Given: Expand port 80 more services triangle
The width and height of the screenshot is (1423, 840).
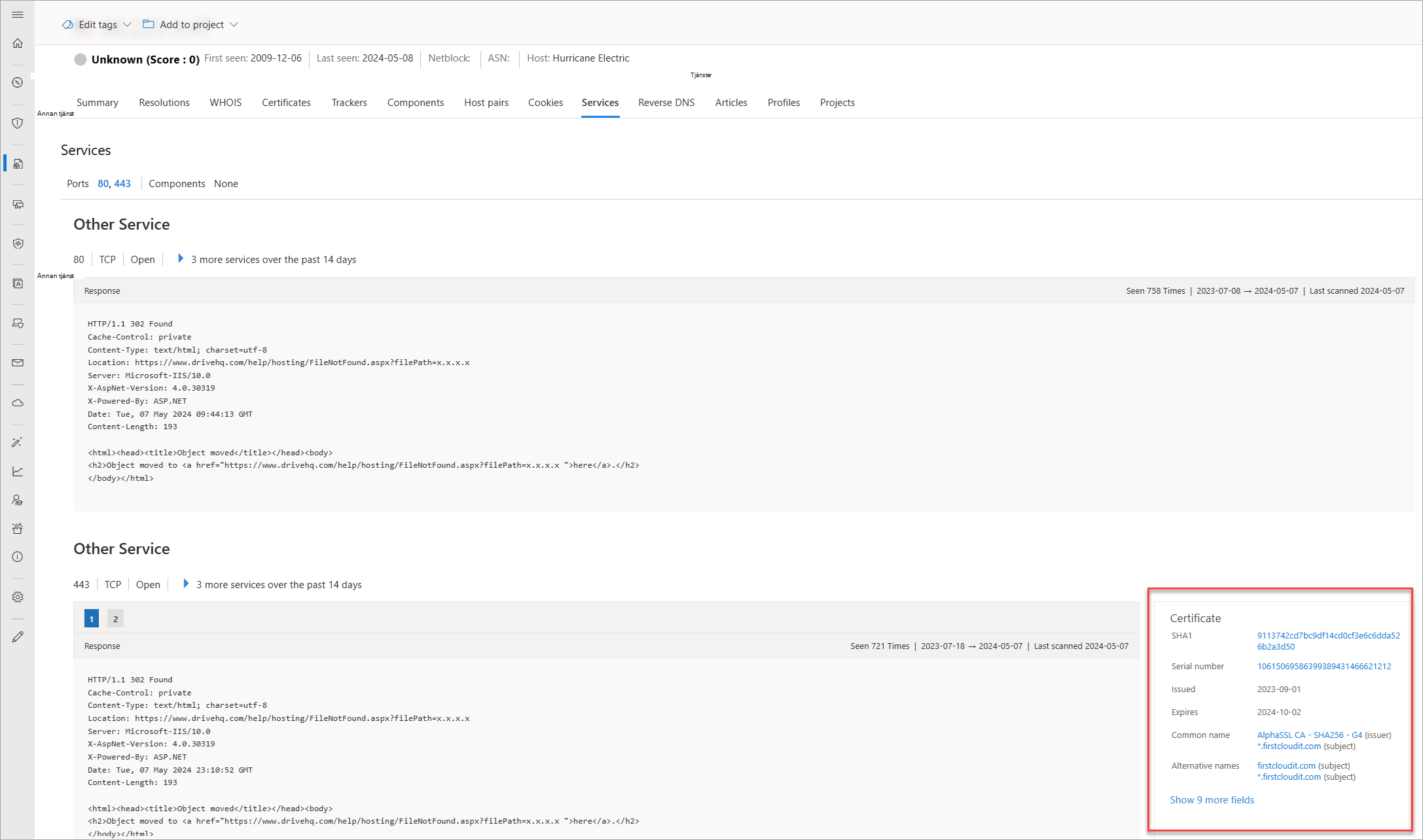Looking at the screenshot, I should (181, 258).
